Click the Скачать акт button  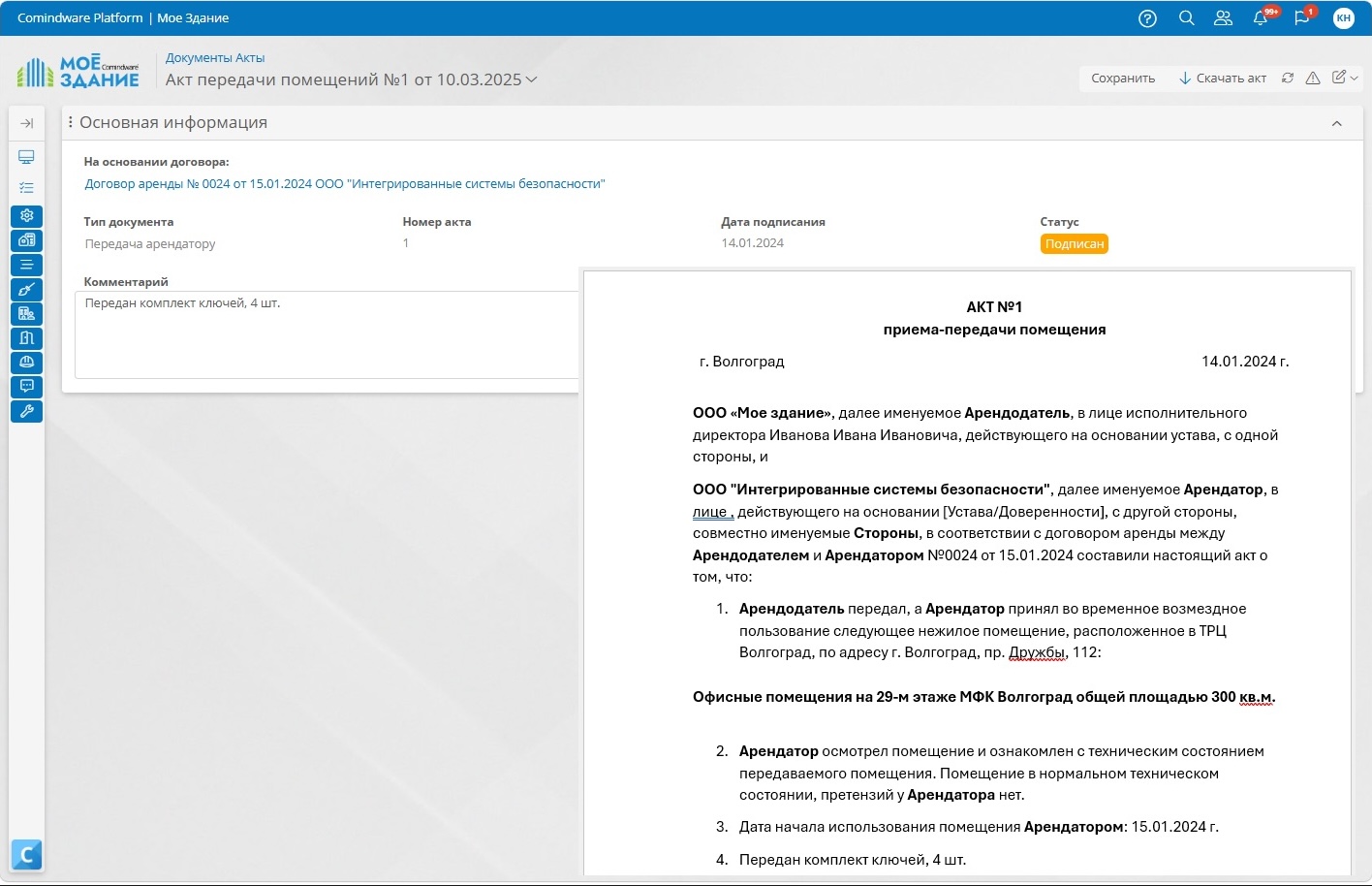coord(1223,79)
